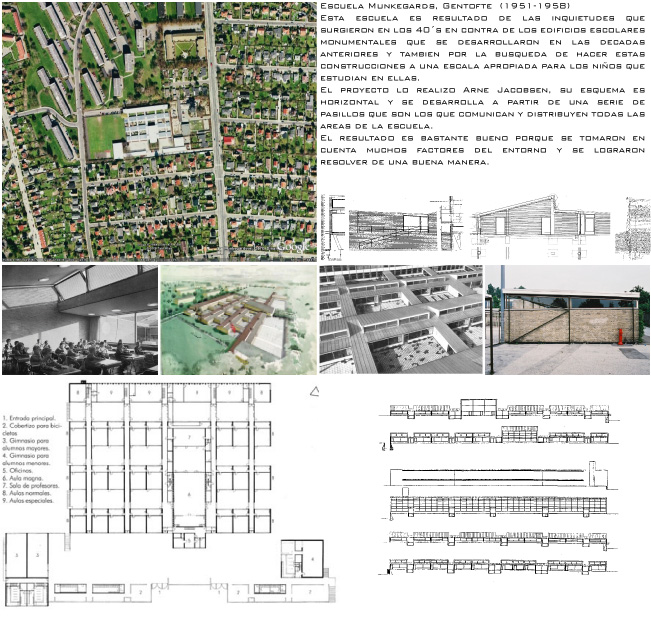Click the north arrow triangle beside the floor plan

315,391
